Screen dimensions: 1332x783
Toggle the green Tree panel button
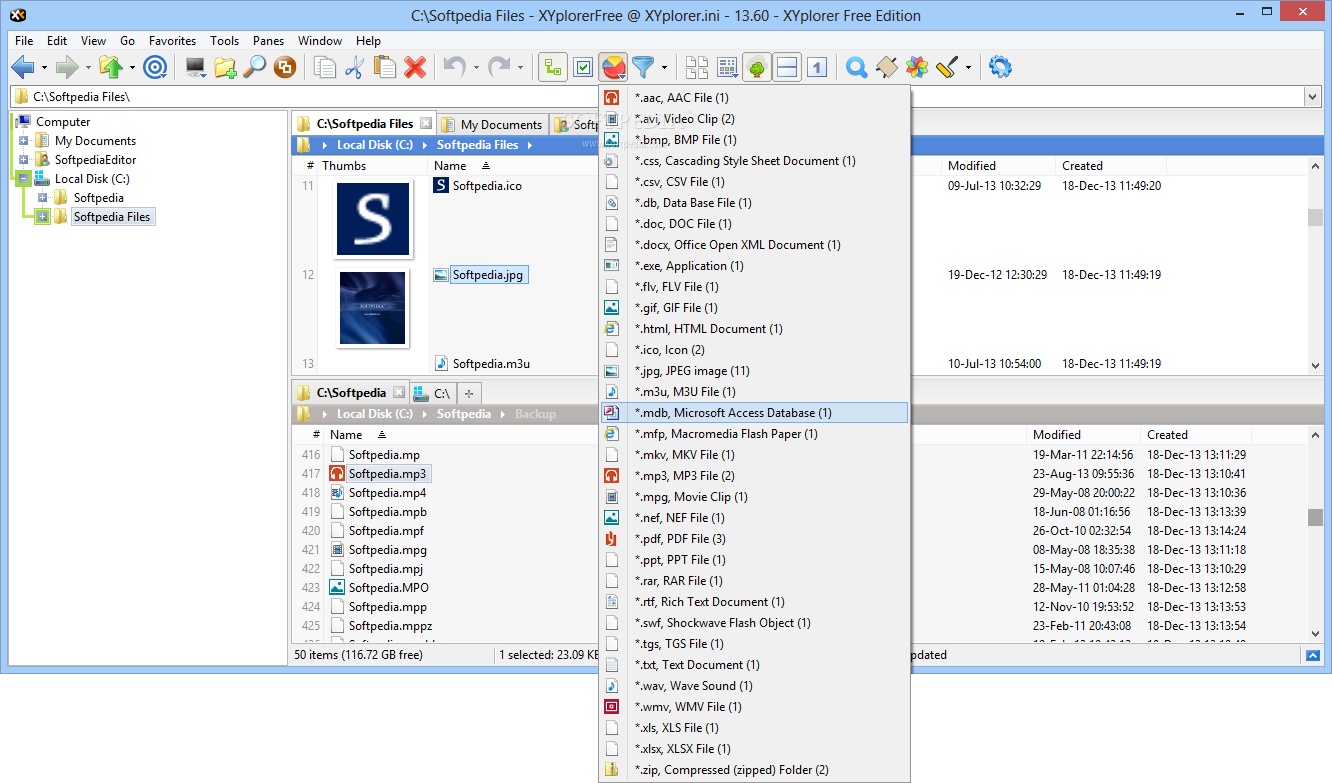757,67
